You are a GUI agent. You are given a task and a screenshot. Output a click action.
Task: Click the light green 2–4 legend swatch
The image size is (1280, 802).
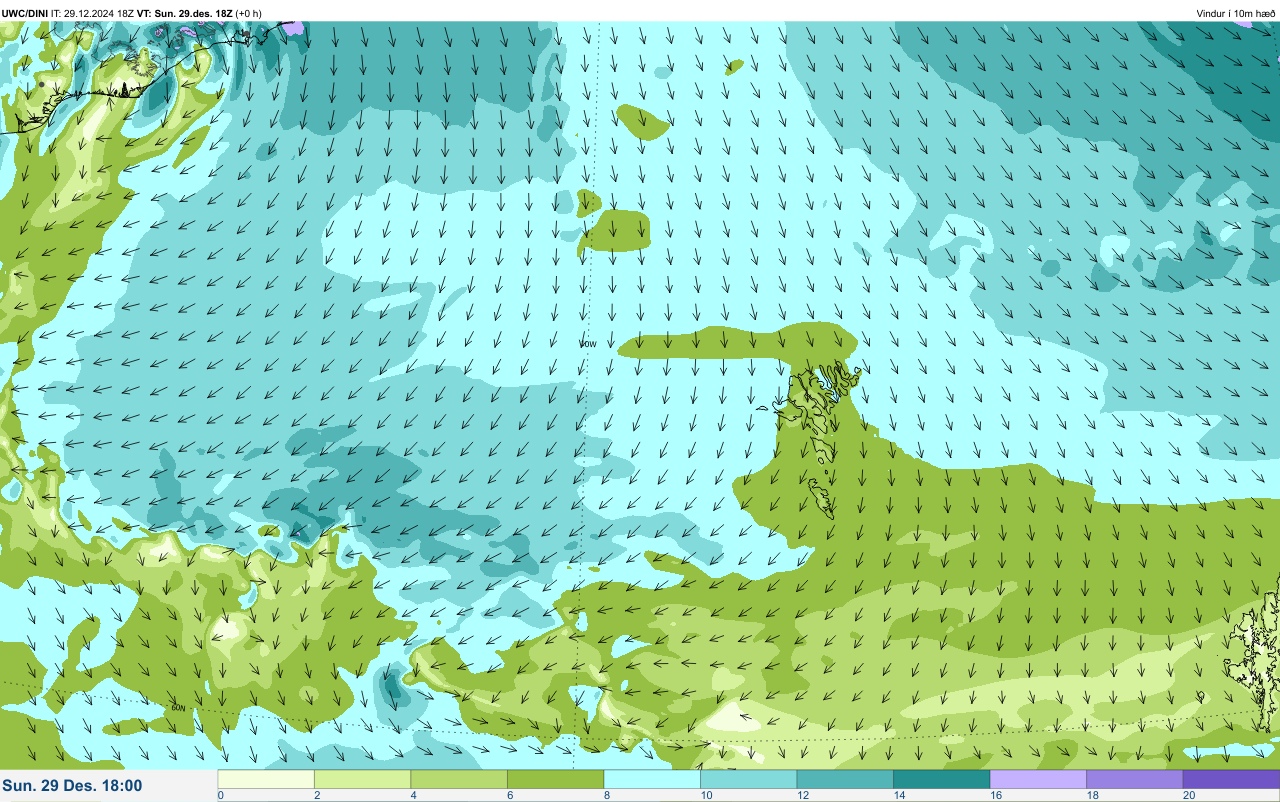362,779
